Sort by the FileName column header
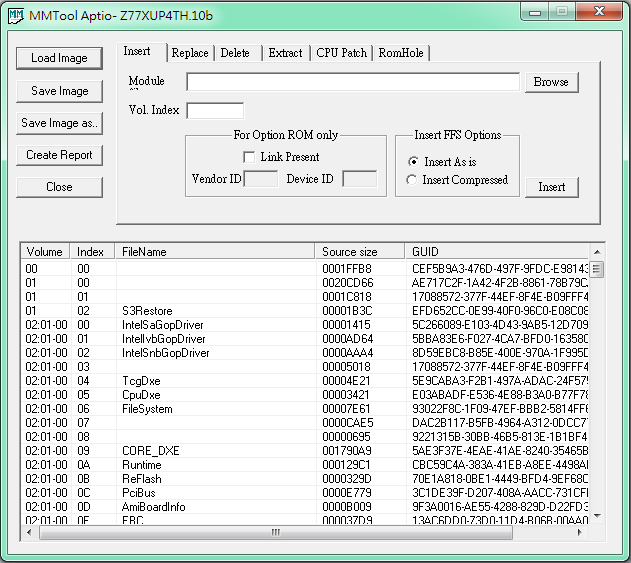This screenshot has height=563, width=631. tap(215, 252)
